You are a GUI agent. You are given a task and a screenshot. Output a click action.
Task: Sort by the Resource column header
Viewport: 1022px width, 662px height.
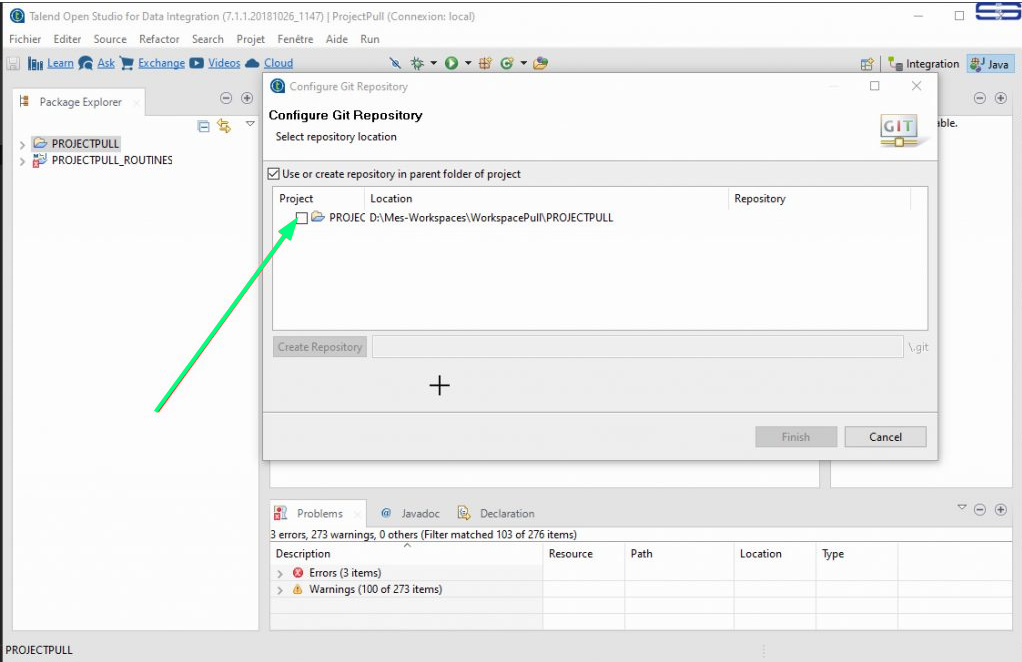pos(584,554)
